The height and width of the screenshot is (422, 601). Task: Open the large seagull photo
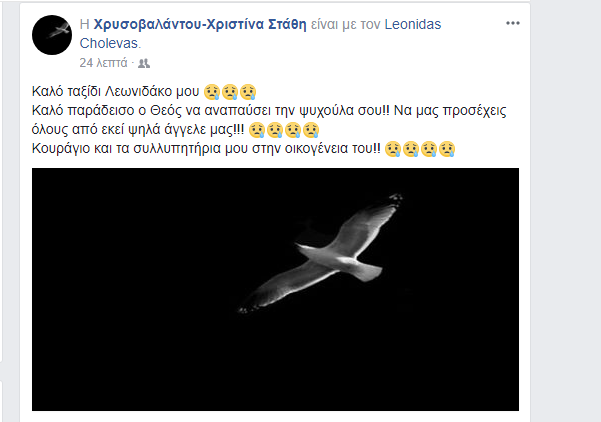click(x=275, y=289)
